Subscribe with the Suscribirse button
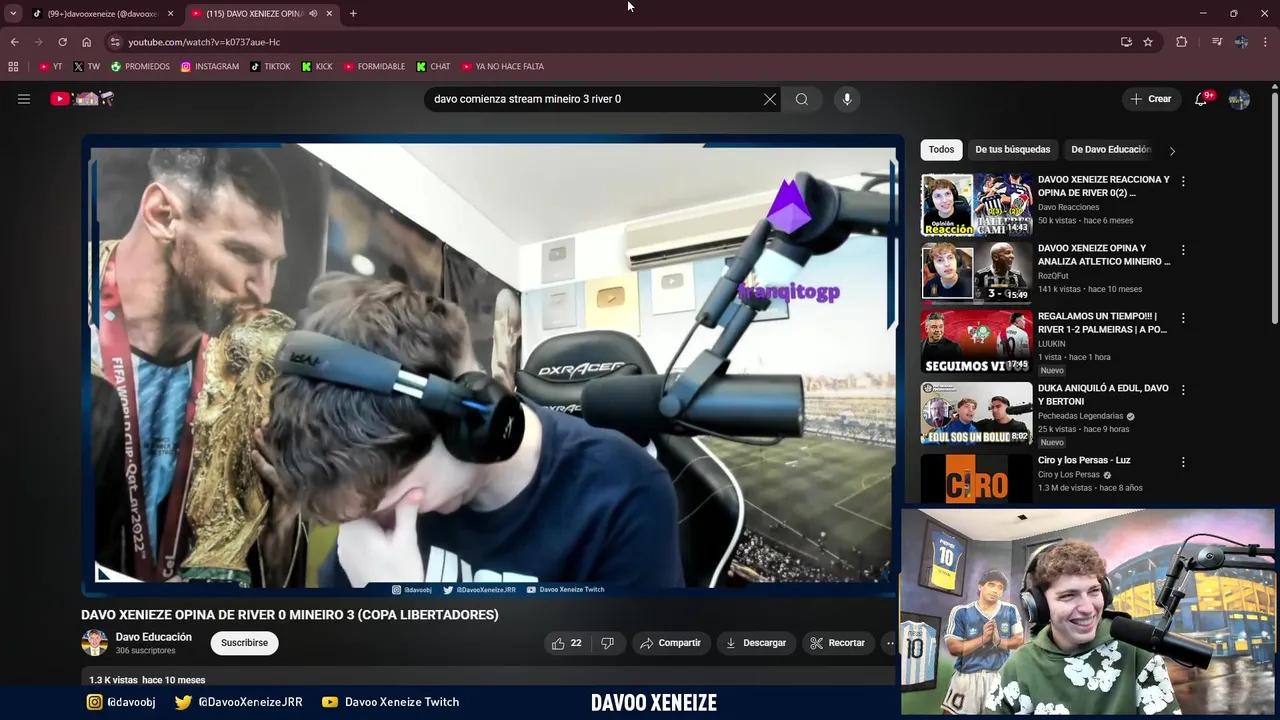This screenshot has width=1280, height=720. (244, 643)
